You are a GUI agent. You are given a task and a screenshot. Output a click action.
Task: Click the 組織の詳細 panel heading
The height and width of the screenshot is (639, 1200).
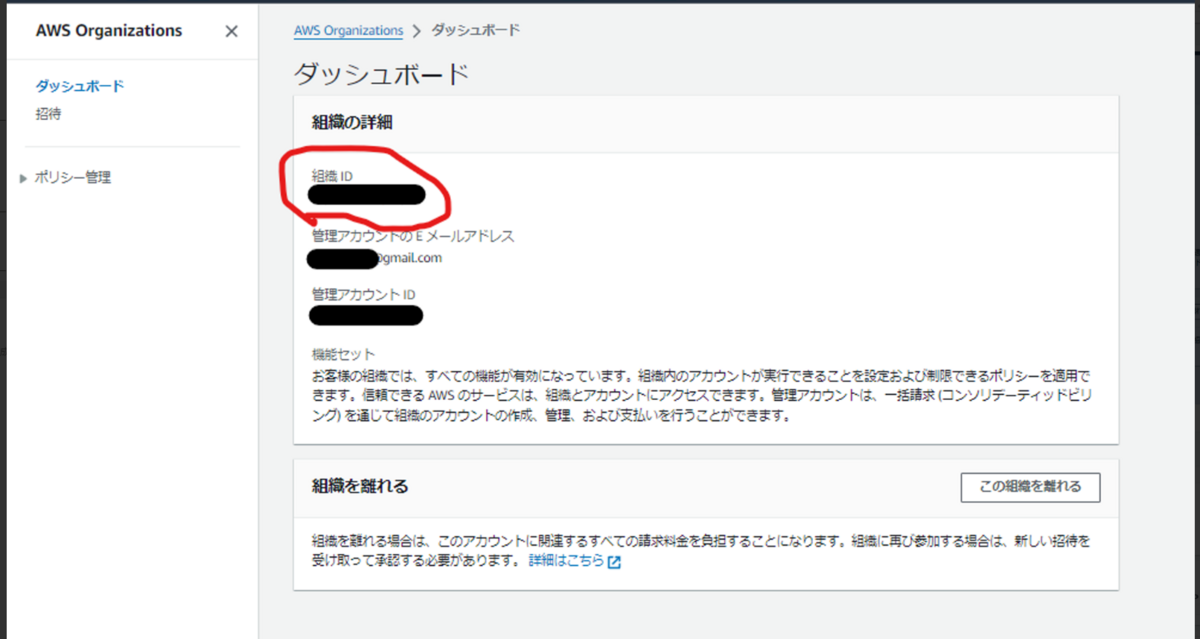pos(352,122)
